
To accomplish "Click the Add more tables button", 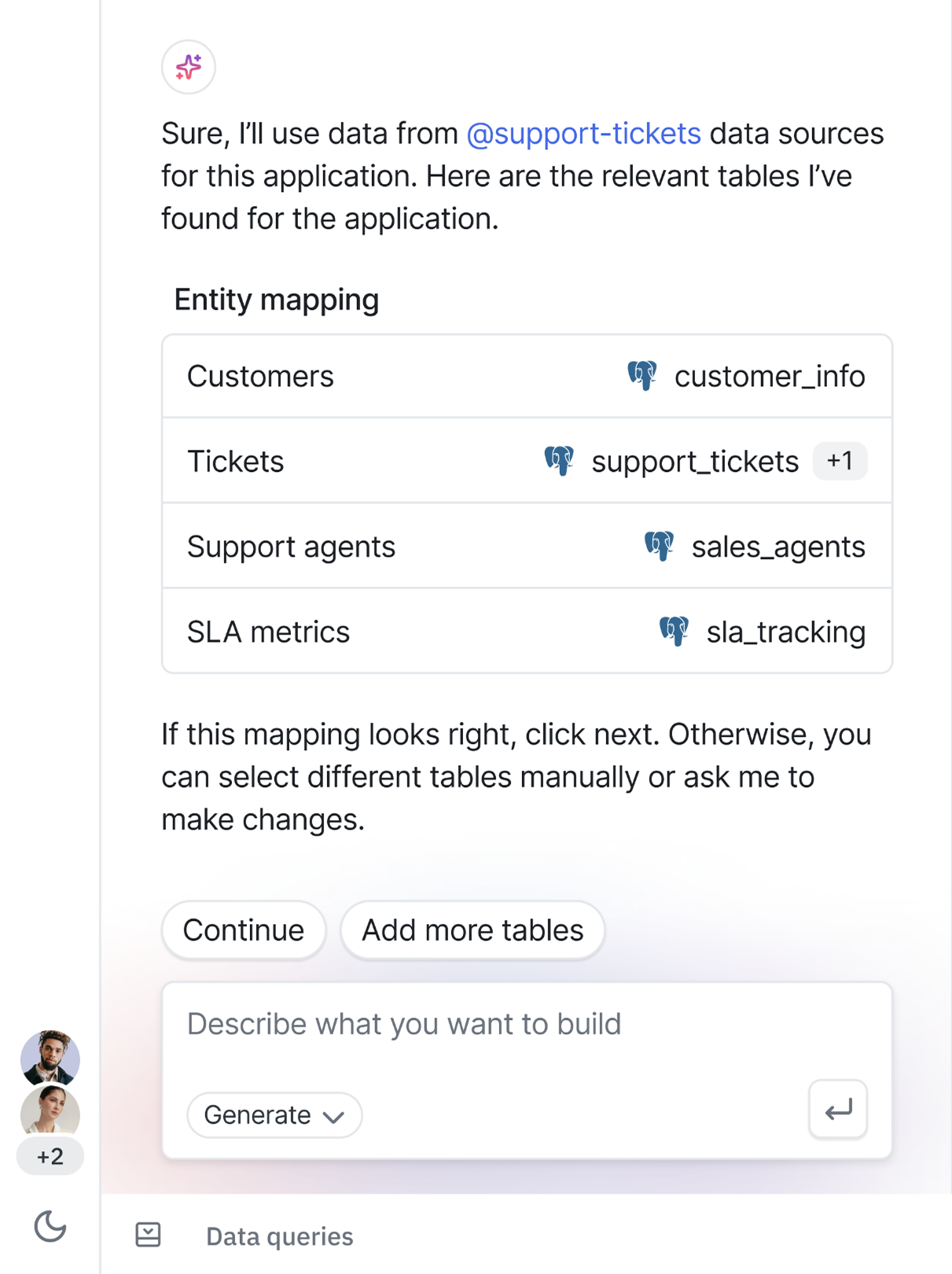I will point(472,930).
